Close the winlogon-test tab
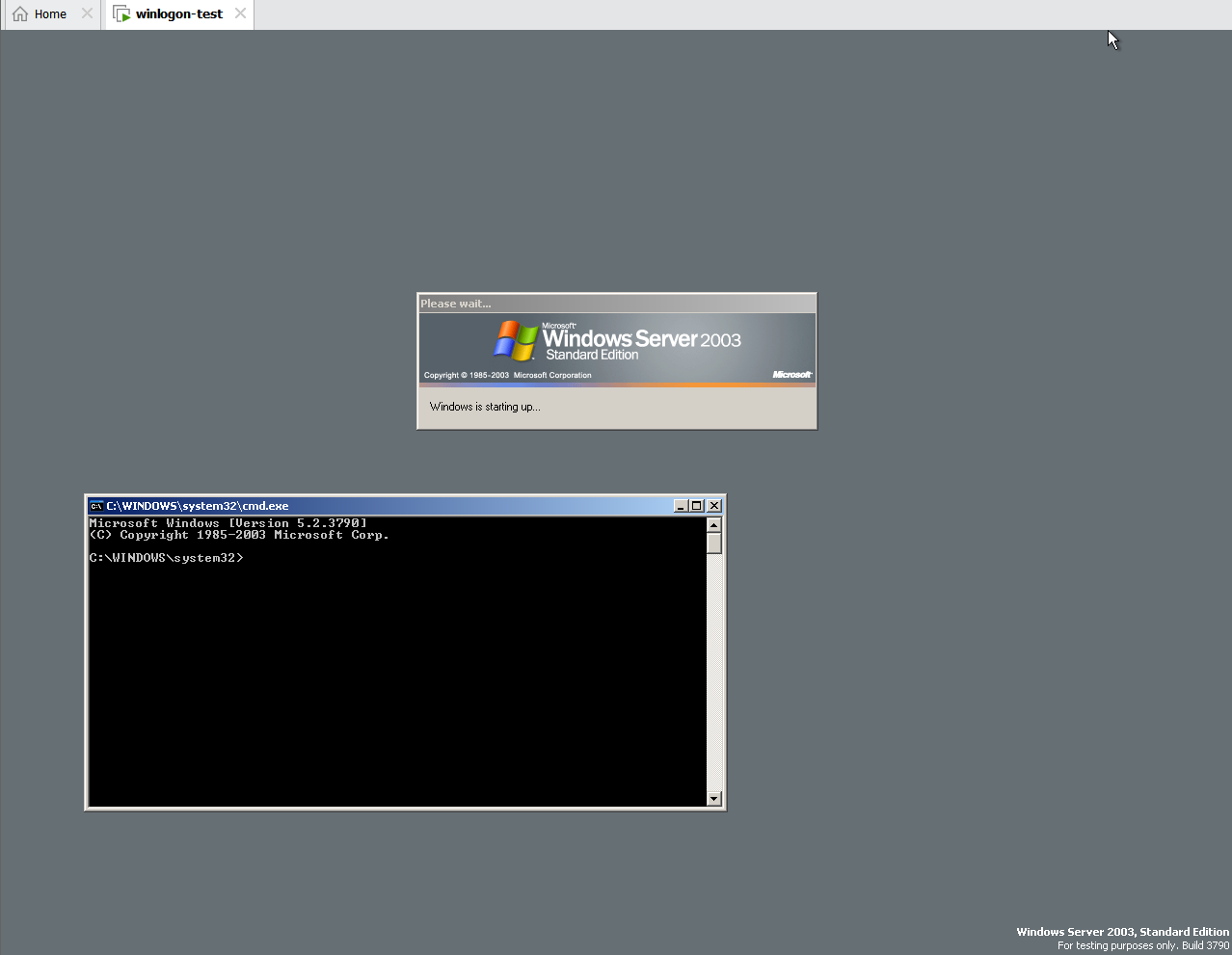The height and width of the screenshot is (955, 1232). point(240,13)
